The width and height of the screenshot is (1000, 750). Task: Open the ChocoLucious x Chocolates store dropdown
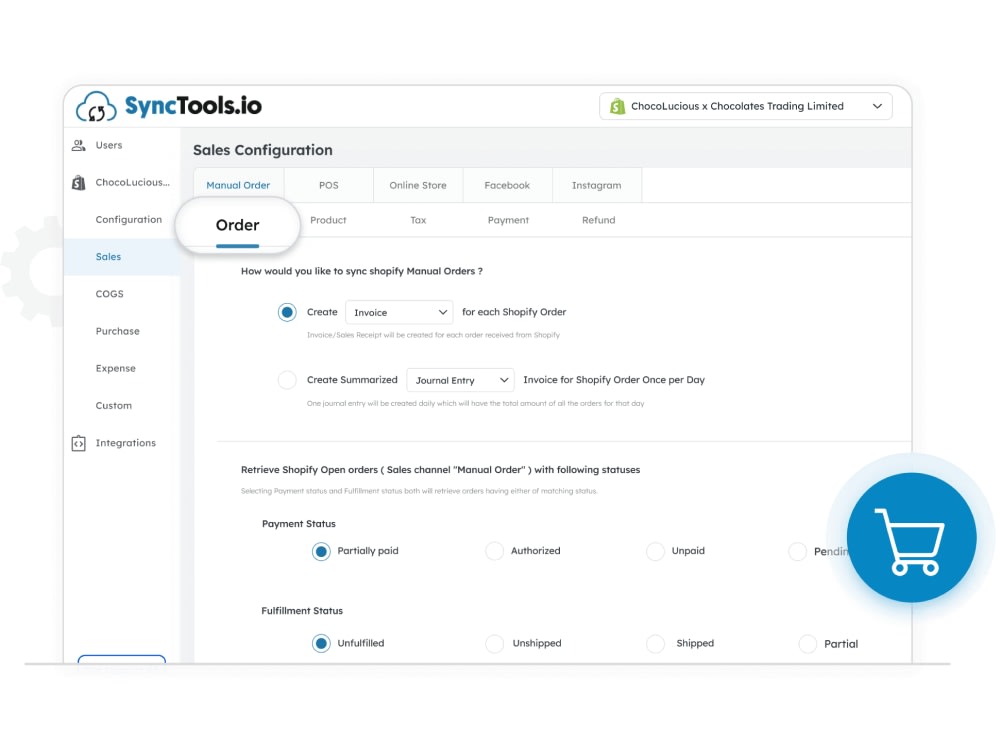pyautogui.click(x=746, y=107)
